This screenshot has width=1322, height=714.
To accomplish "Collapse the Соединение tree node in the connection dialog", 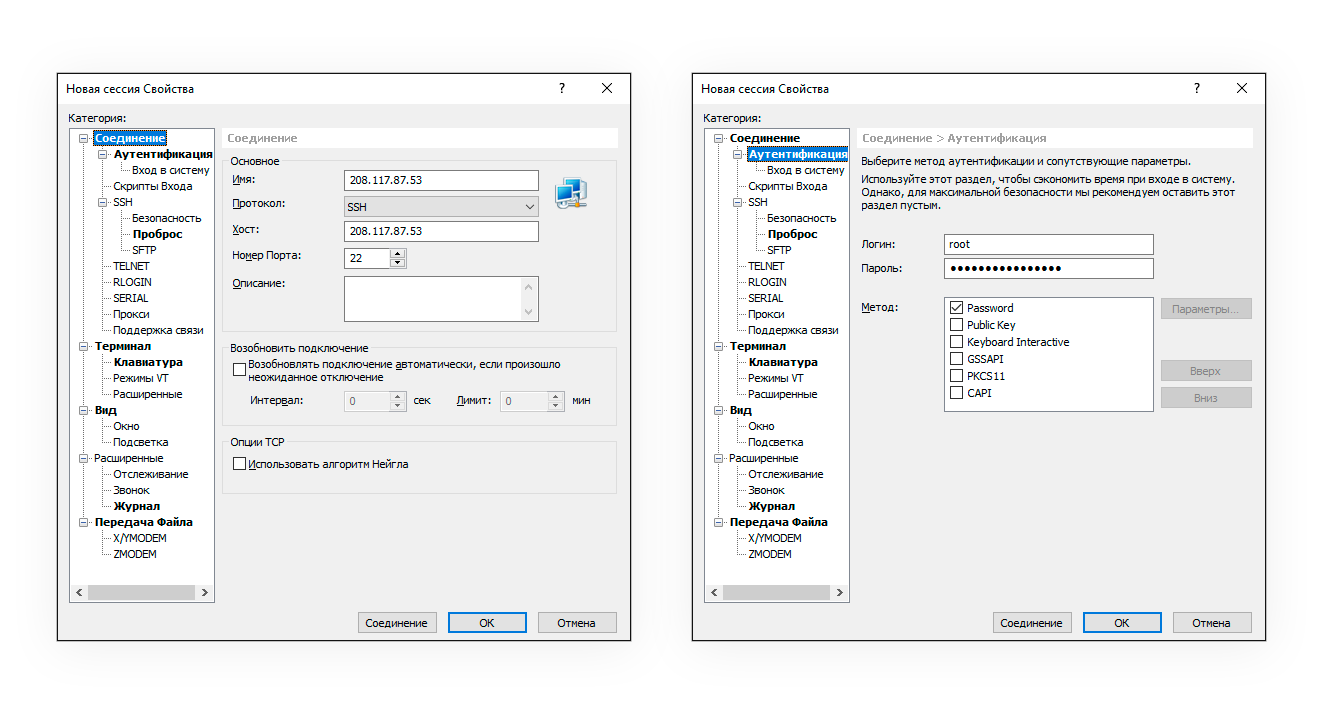I will (84, 139).
